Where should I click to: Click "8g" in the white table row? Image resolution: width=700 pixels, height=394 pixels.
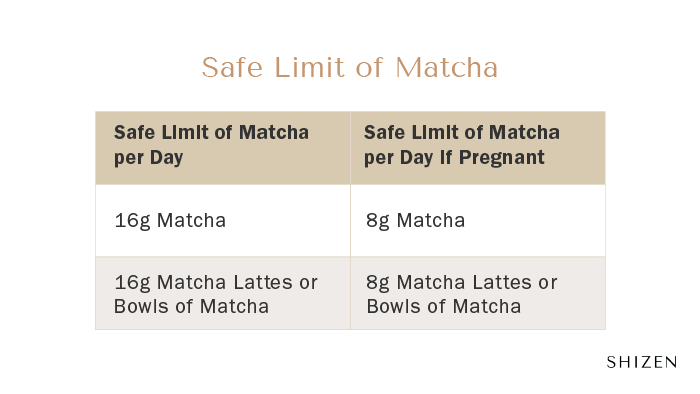(x=378, y=221)
